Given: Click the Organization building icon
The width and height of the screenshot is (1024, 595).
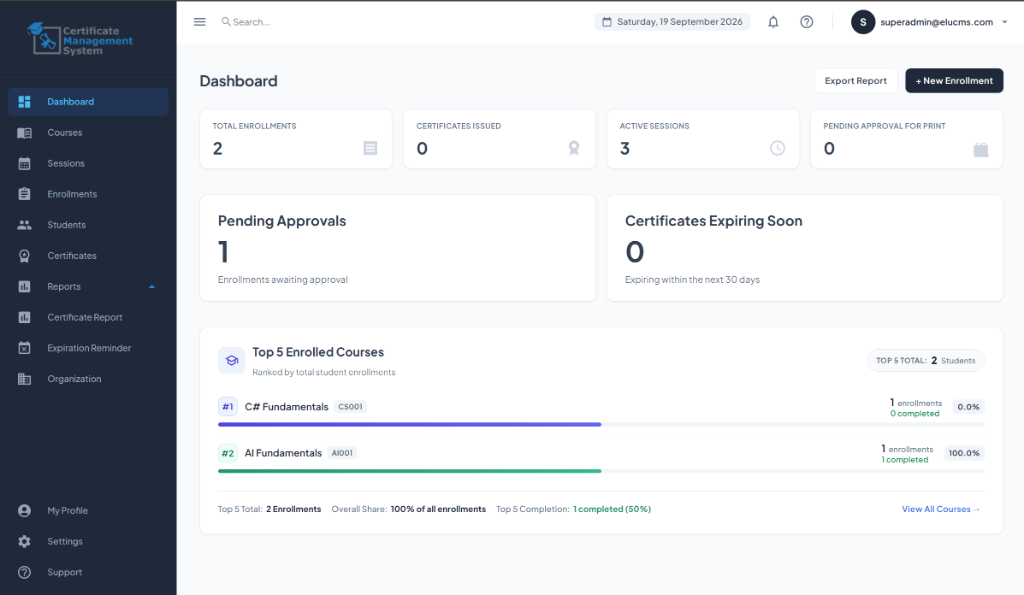Looking at the screenshot, I should (24, 379).
